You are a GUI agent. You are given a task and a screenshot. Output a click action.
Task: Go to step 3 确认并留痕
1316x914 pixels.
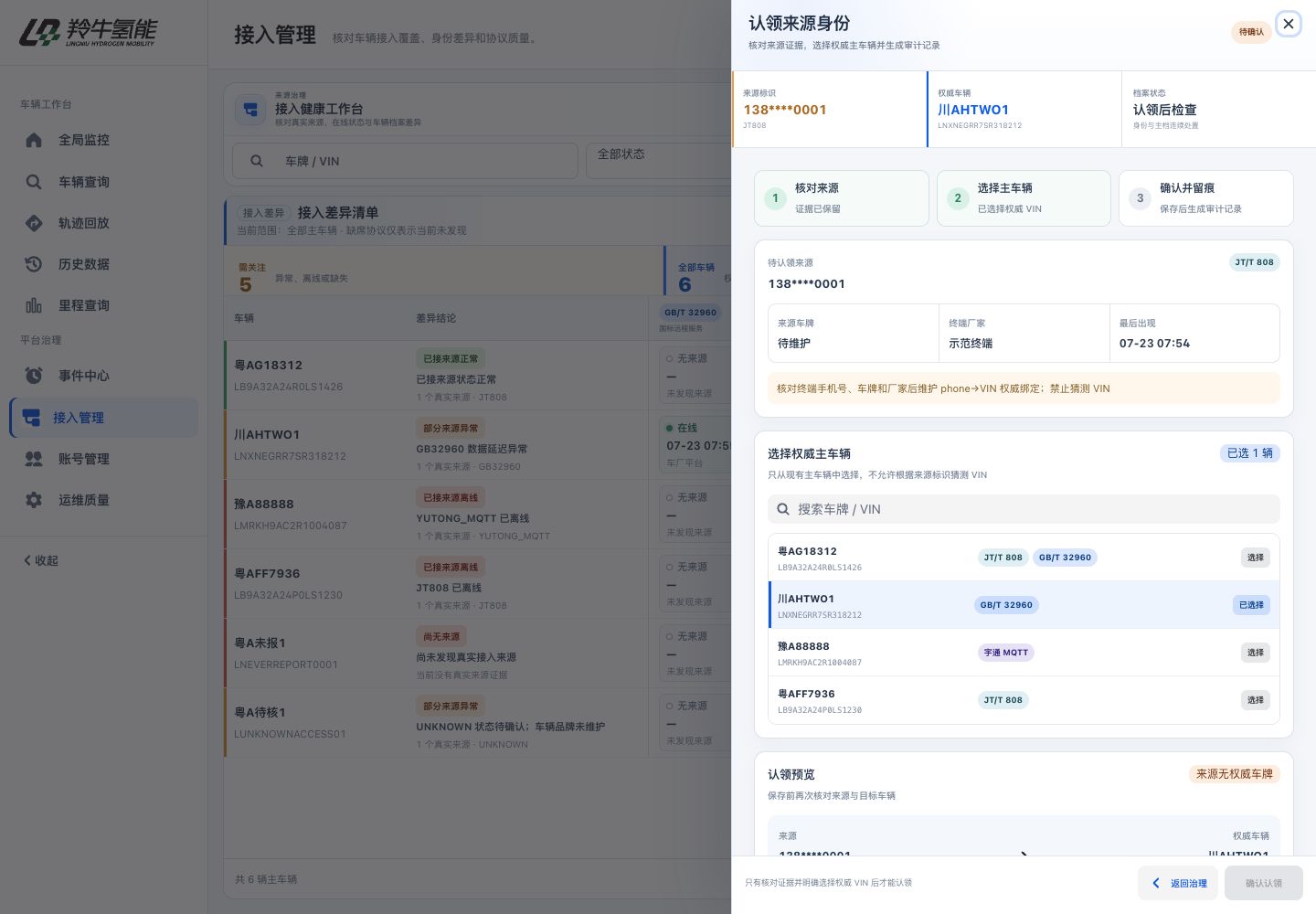tap(1206, 198)
